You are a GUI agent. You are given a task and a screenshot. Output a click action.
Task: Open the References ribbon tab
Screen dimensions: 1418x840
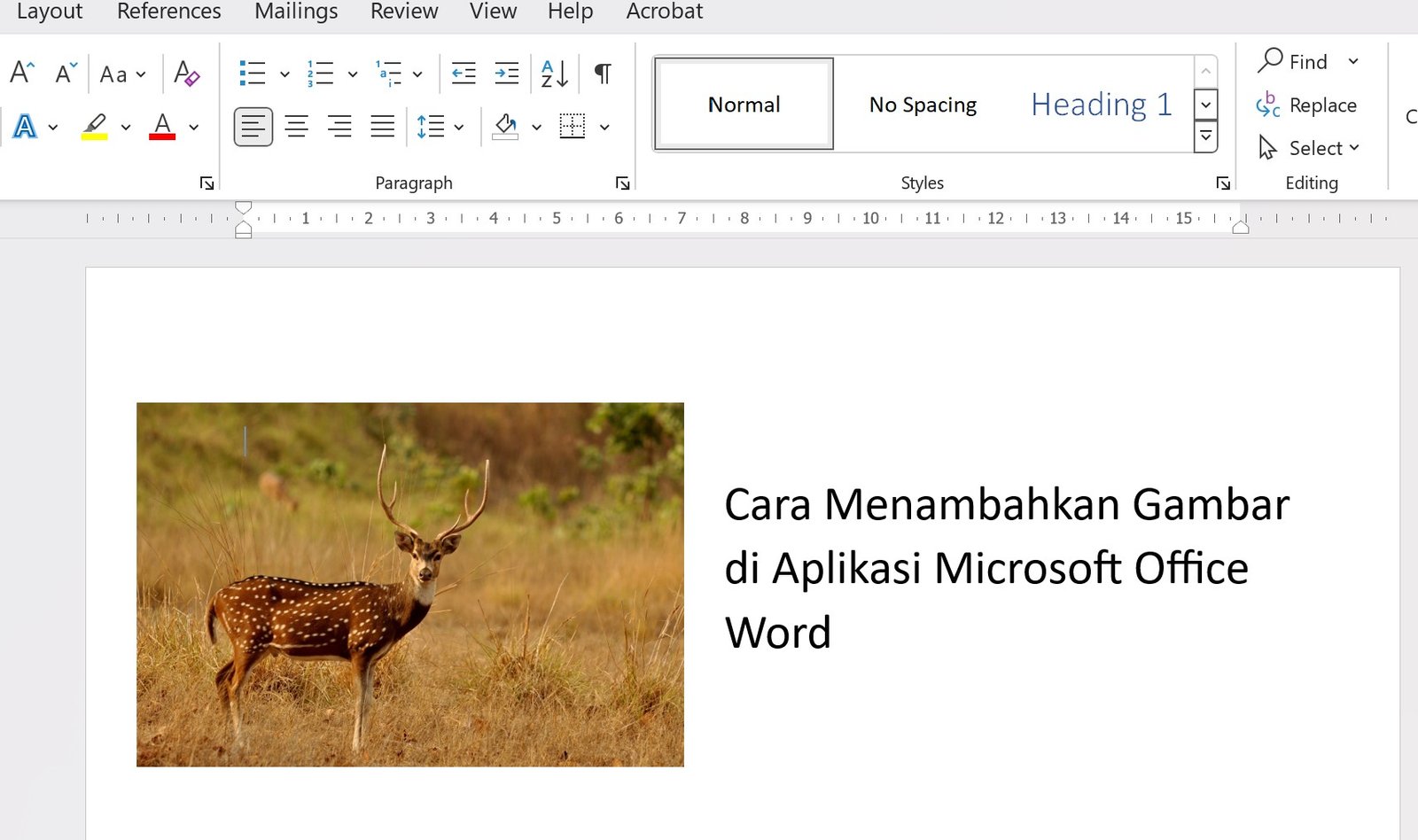[x=168, y=12]
